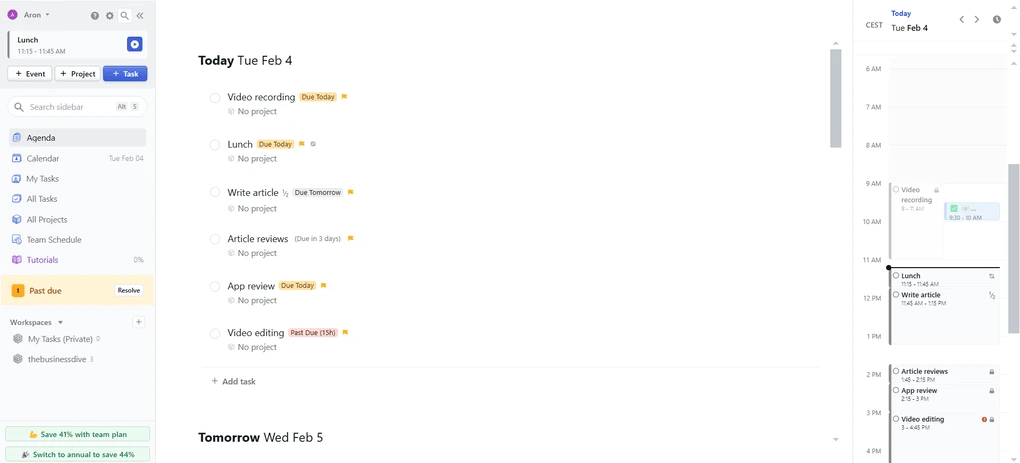Open the clock icon in calendar header
This screenshot has height=463, width=1020.
997,20
